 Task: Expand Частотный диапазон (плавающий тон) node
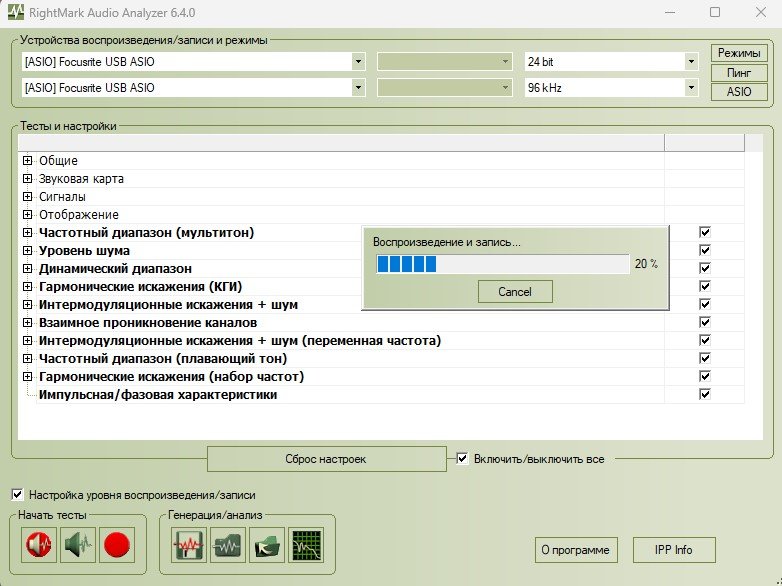pyautogui.click(x=27, y=358)
